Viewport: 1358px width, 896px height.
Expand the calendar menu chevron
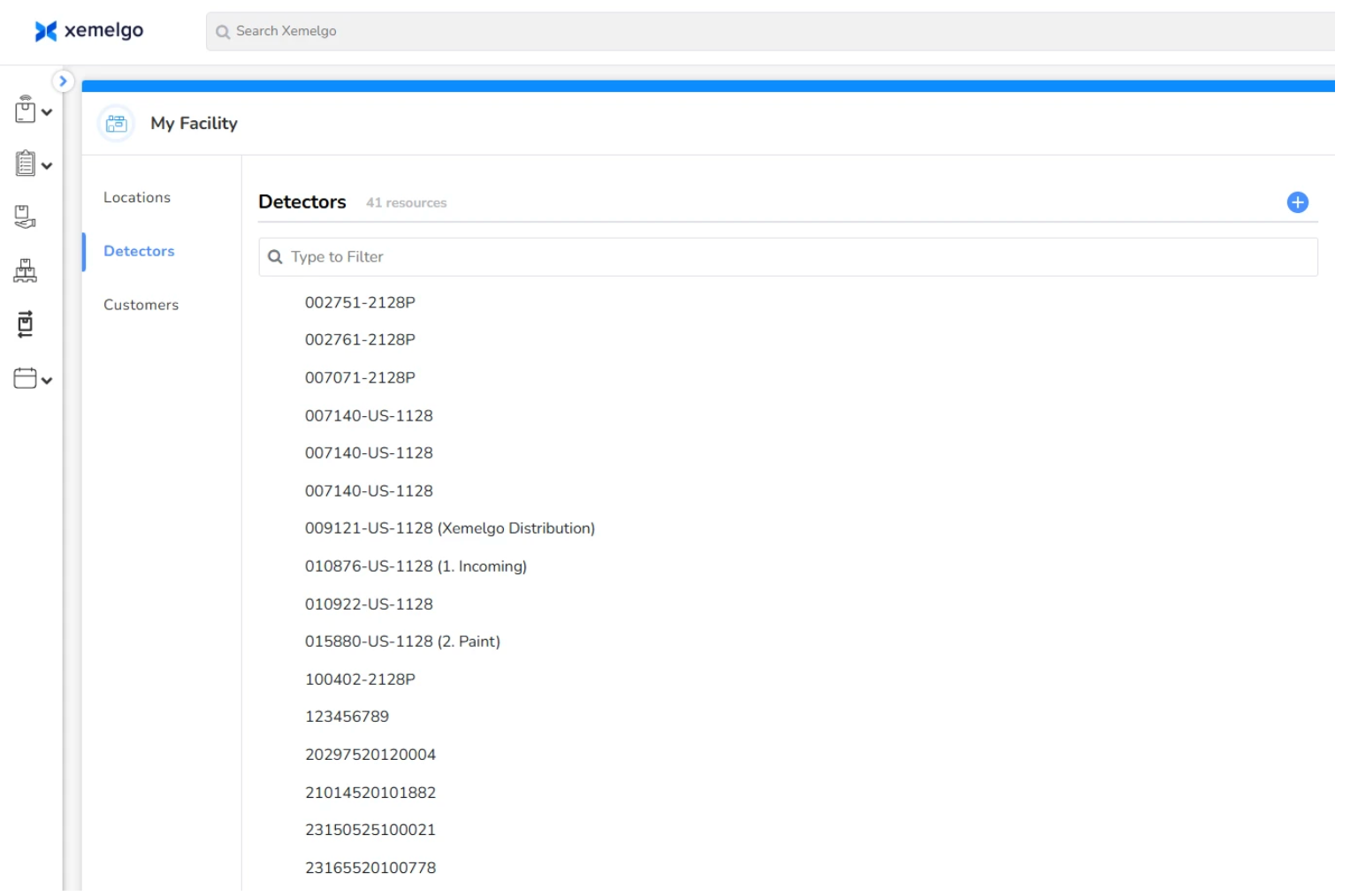pos(47,381)
